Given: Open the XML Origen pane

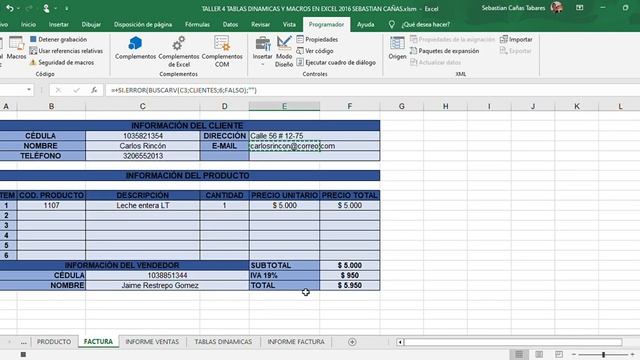Looking at the screenshot, I should (x=397, y=48).
